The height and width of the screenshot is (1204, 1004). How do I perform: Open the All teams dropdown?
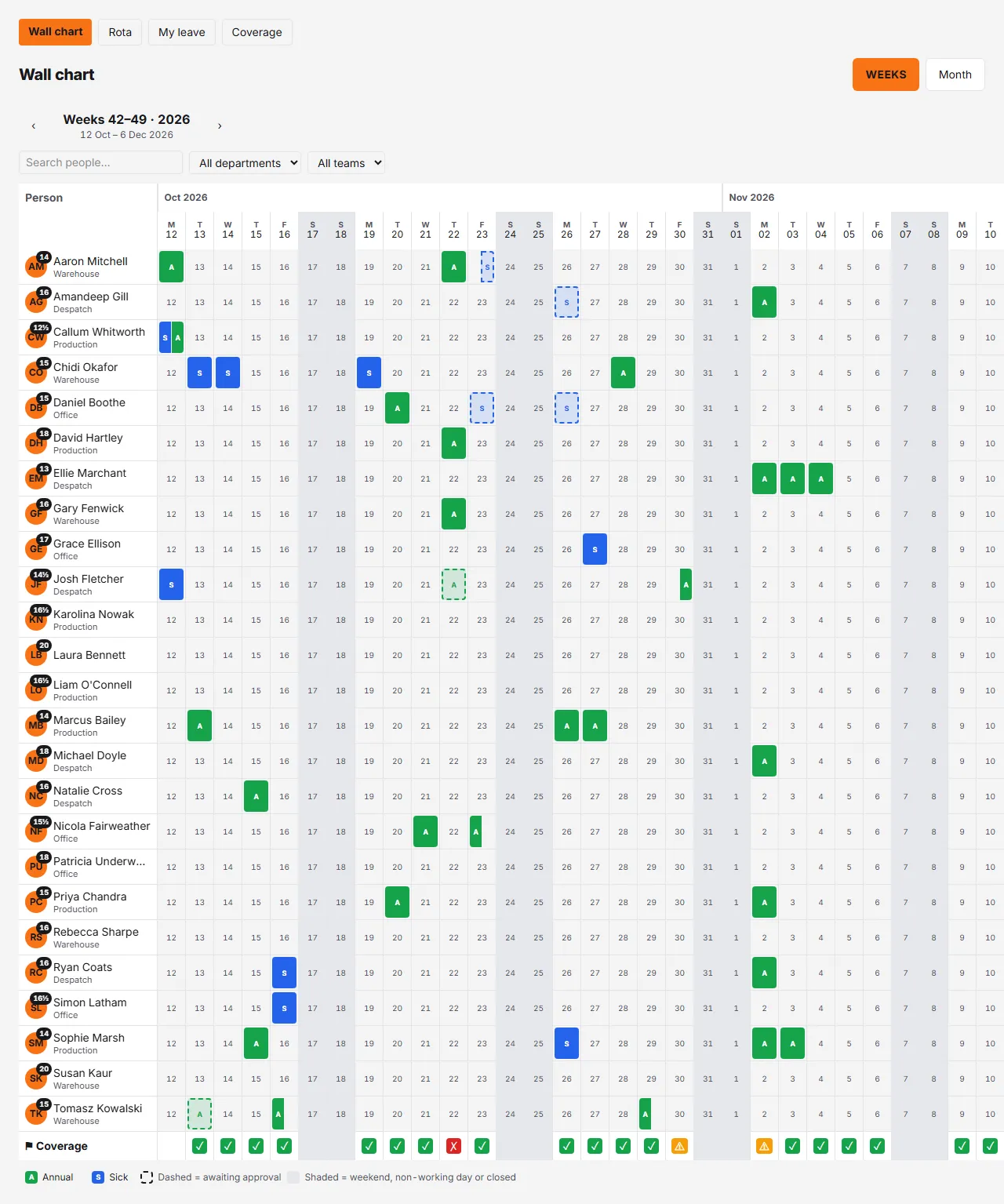coord(346,163)
